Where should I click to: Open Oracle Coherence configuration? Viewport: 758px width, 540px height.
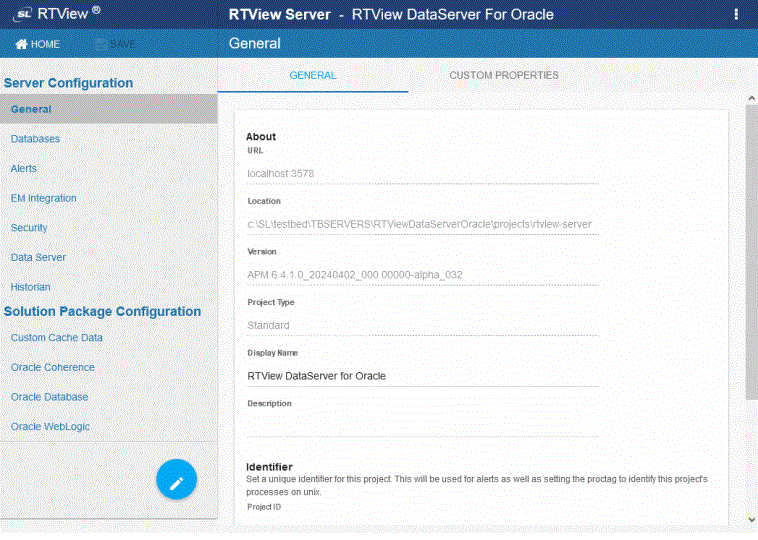pyautogui.click(x=53, y=367)
